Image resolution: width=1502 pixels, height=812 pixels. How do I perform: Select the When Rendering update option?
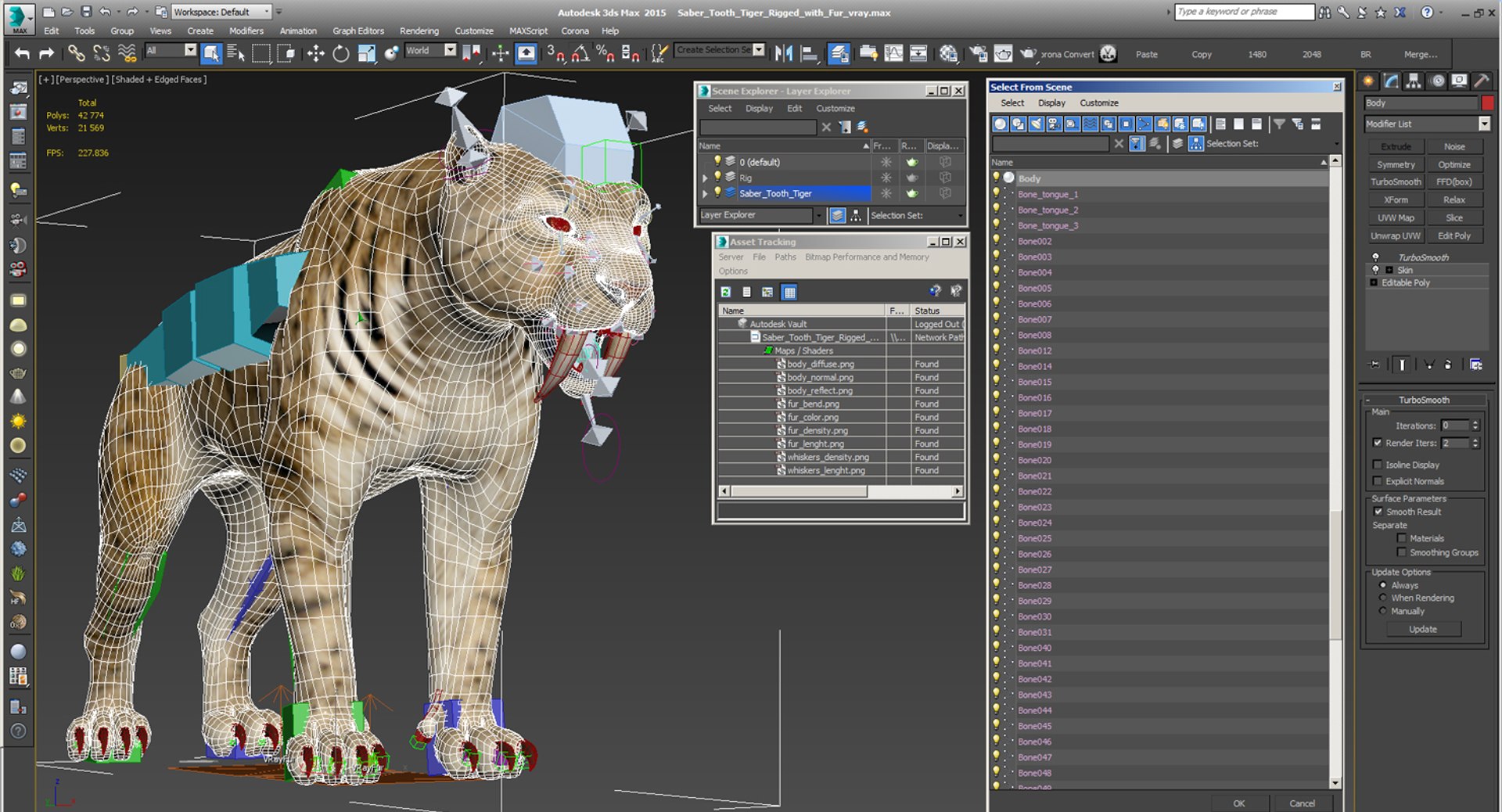(1383, 598)
